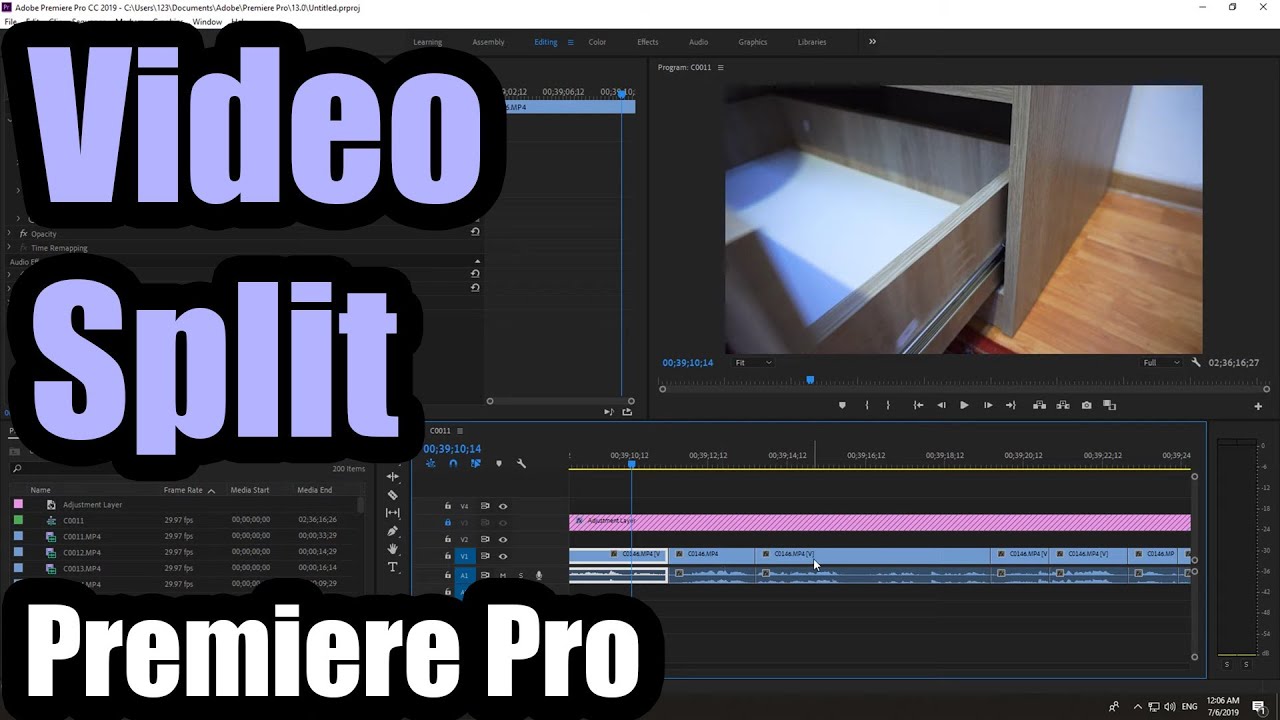This screenshot has height=720, width=1280.
Task: Play the Program monitor sequence
Action: pos(964,405)
